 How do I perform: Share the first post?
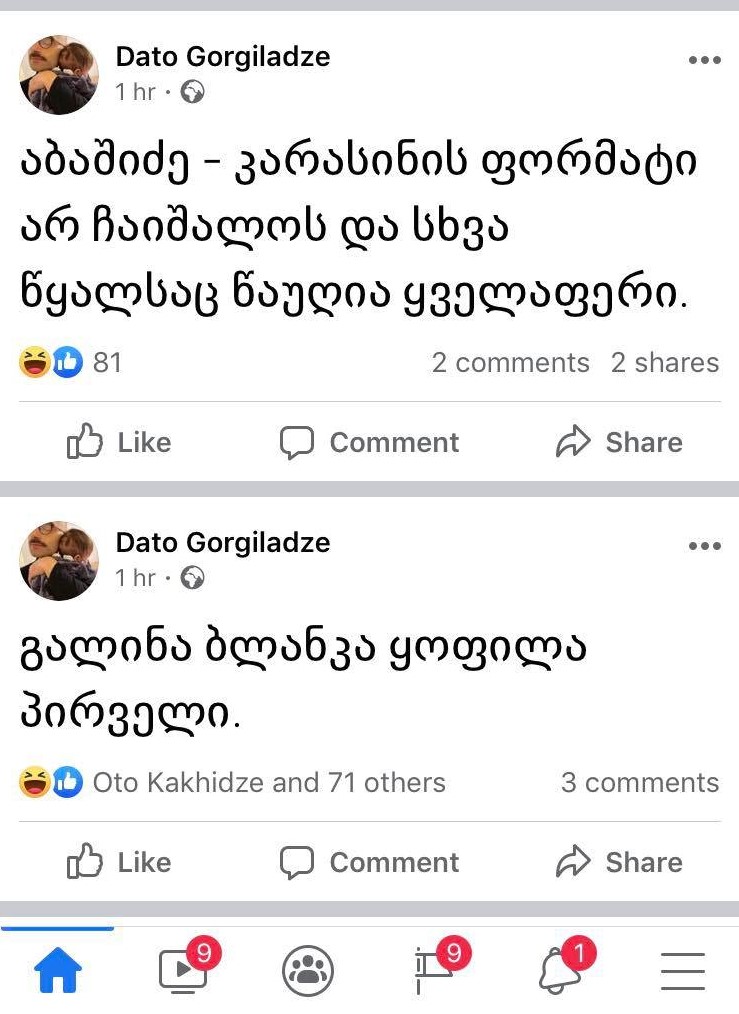click(619, 442)
